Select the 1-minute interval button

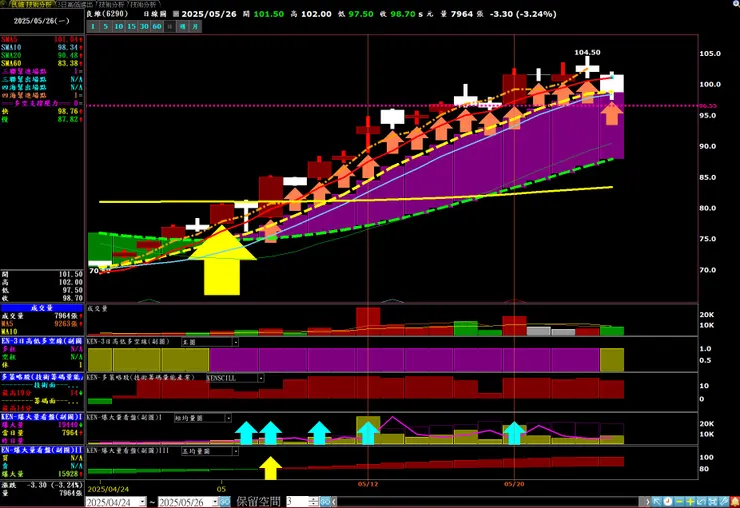click(x=93, y=27)
